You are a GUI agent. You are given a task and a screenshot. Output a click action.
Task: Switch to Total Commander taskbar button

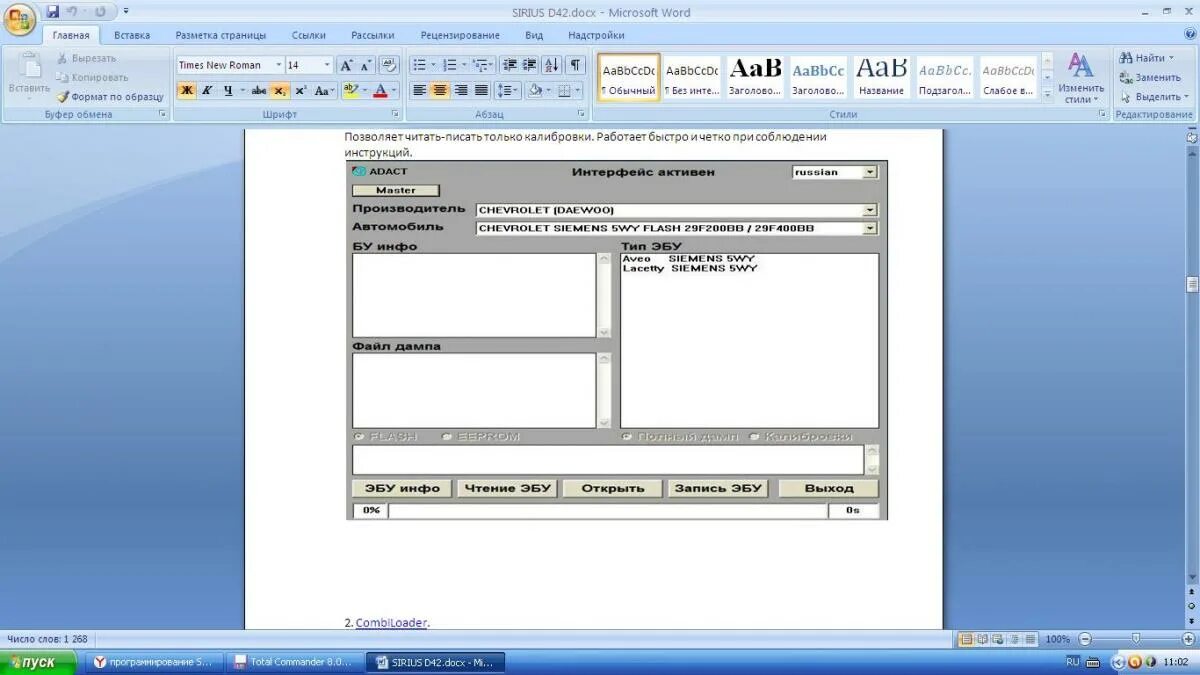pos(292,662)
